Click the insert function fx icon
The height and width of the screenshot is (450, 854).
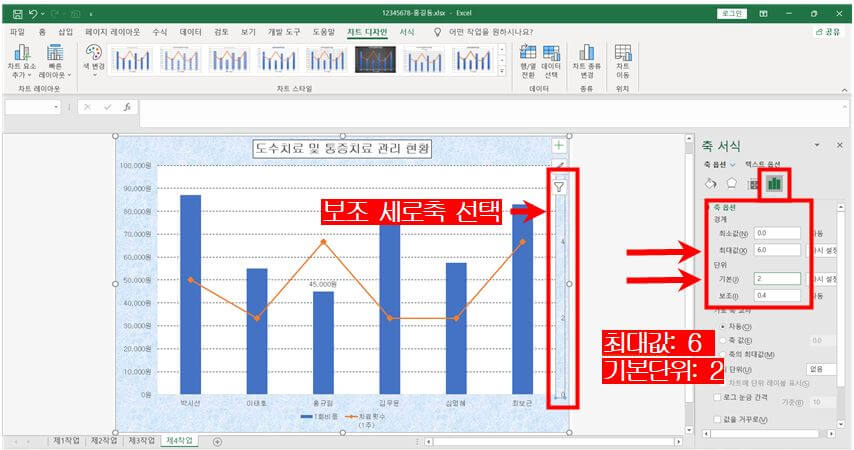127,107
